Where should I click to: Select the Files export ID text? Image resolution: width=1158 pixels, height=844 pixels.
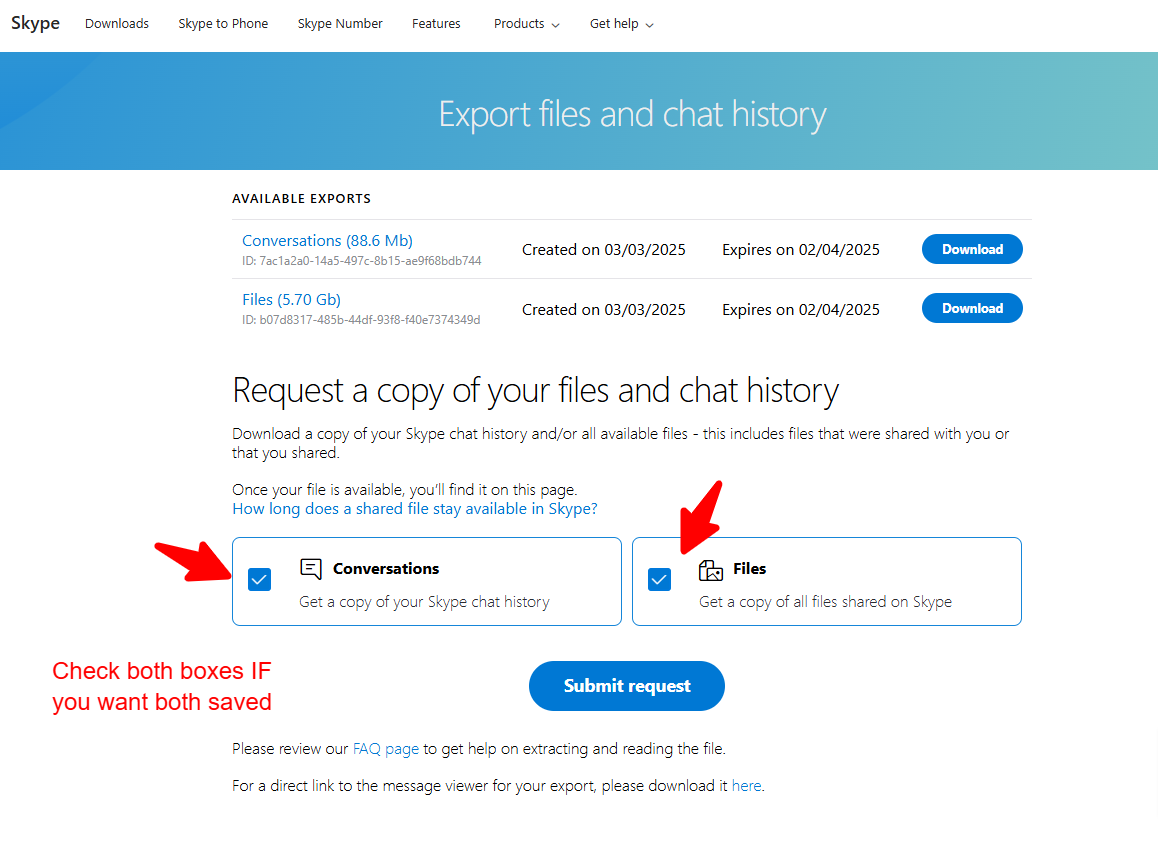pyautogui.click(x=361, y=320)
